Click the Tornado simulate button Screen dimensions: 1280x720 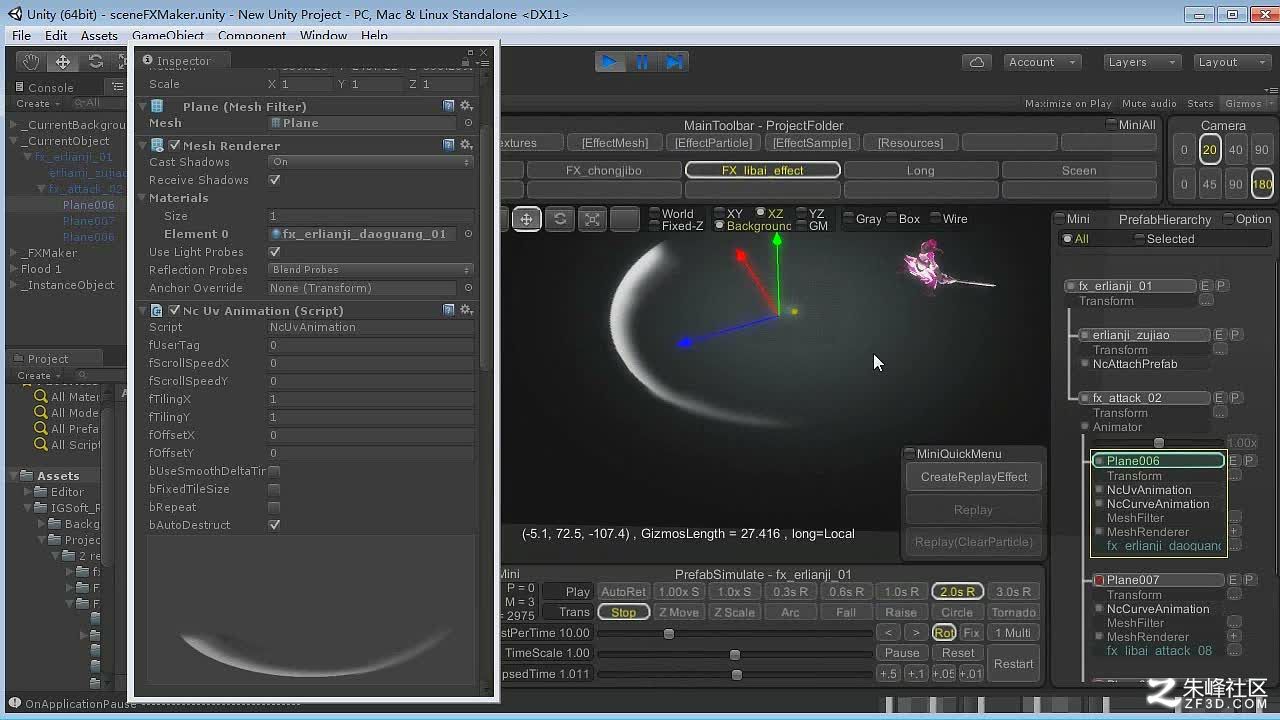click(x=1013, y=612)
